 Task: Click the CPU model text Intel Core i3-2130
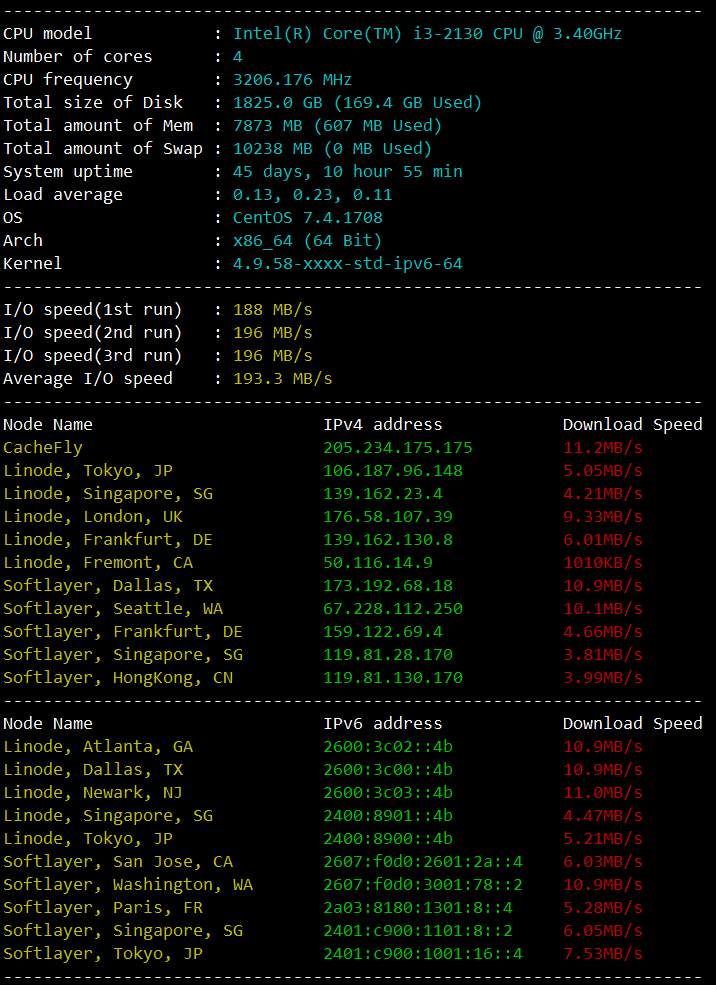coord(427,34)
